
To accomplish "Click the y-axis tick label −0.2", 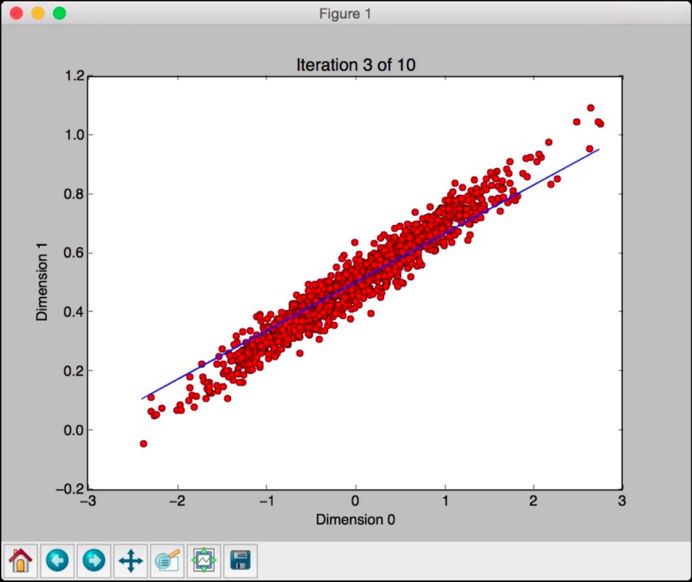I will pos(71,489).
